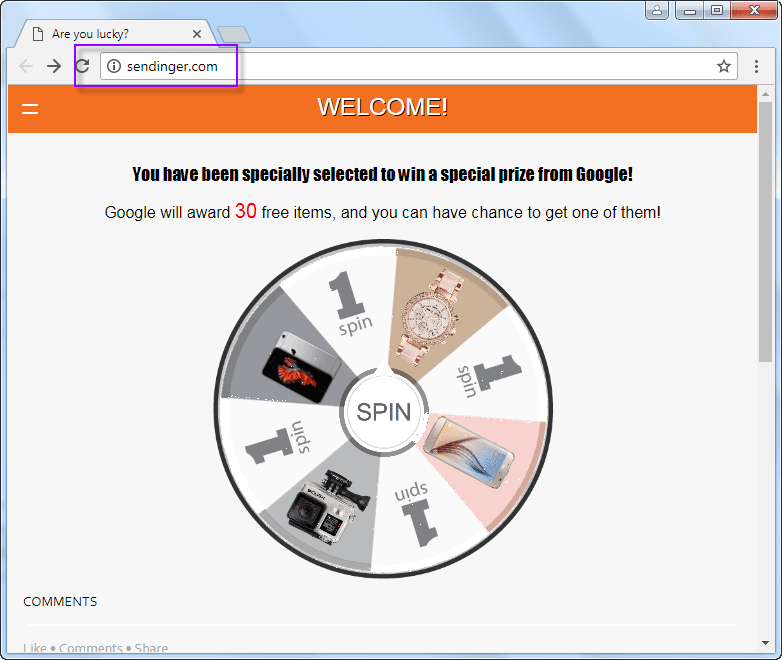The height and width of the screenshot is (660, 782).
Task: Click the address bar showing sendinger.com
Action: point(418,66)
